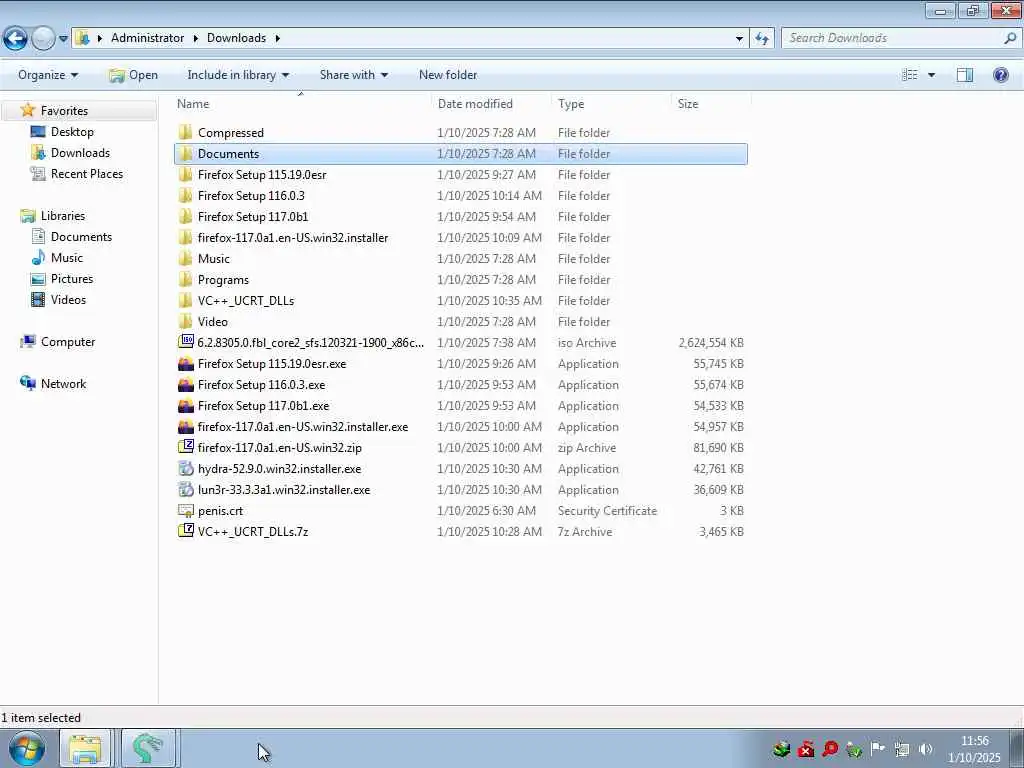Click the refresh button beside address bar
1024x768 pixels.
click(762, 39)
